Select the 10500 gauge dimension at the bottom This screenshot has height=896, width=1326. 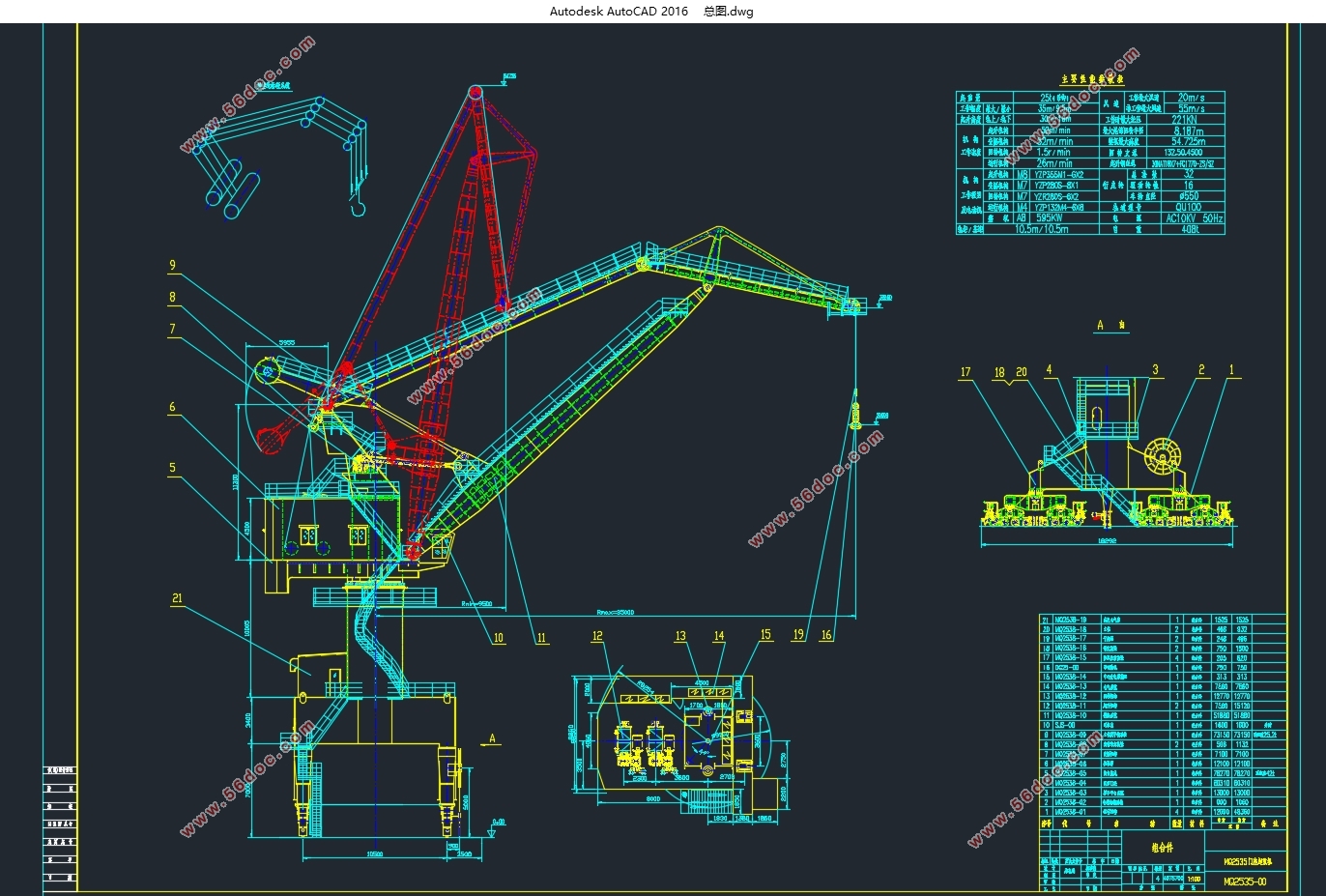point(374,854)
